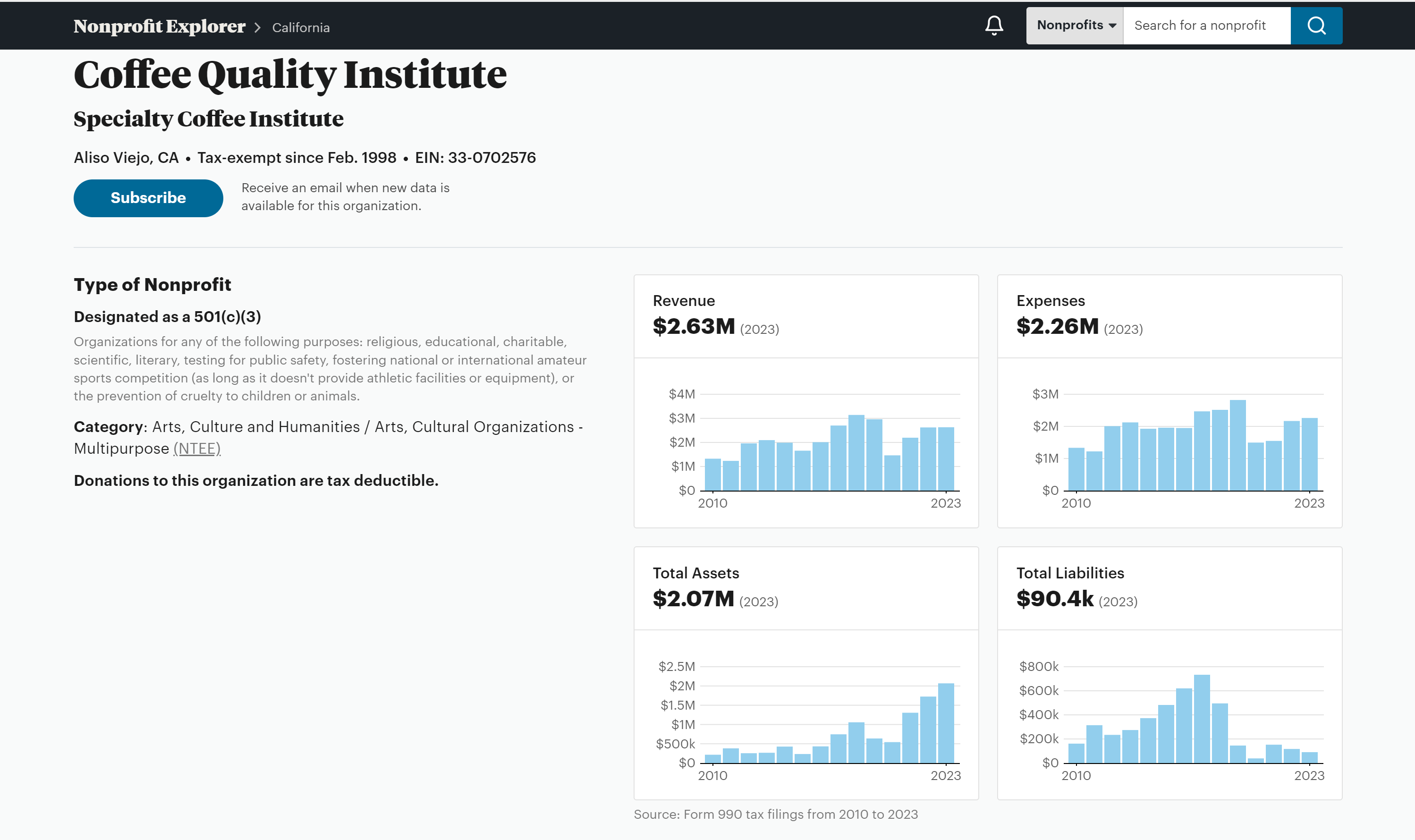Click the $4M axis label in Revenue chart

pos(681,394)
